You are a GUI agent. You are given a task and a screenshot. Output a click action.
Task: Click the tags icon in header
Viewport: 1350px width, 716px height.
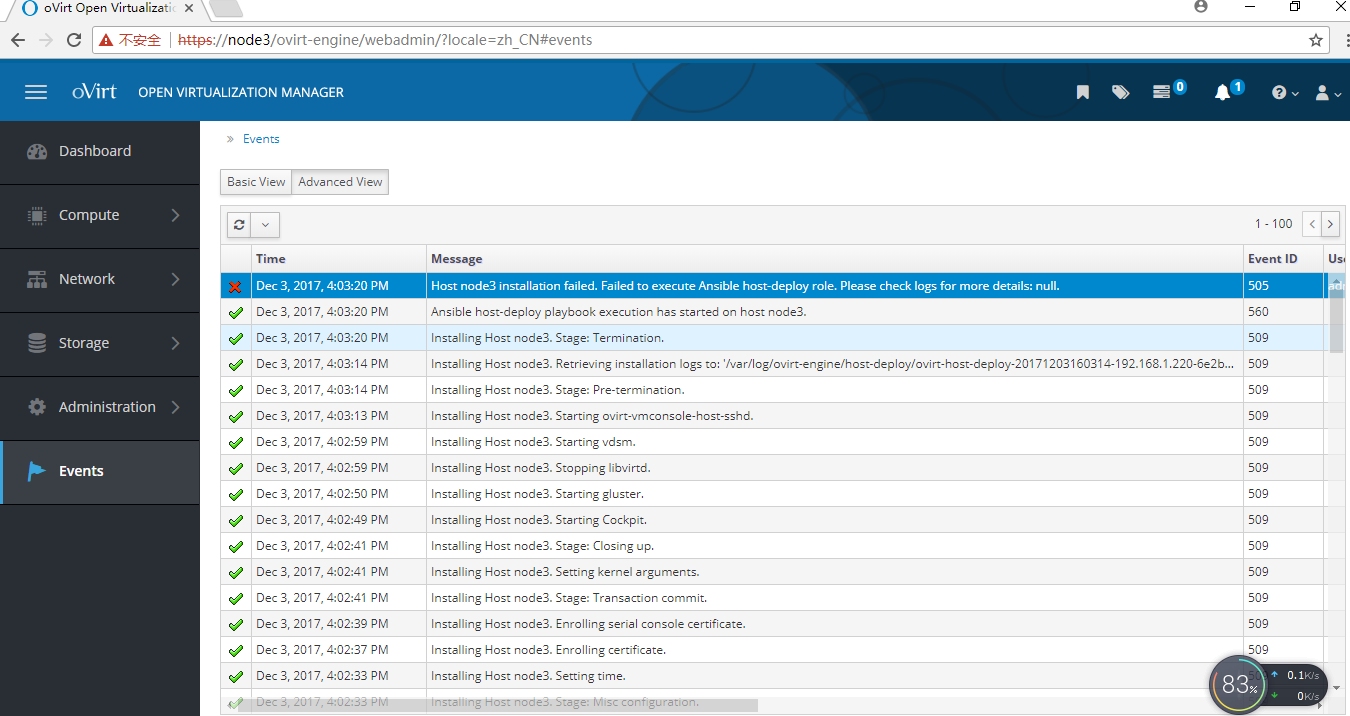click(1120, 92)
